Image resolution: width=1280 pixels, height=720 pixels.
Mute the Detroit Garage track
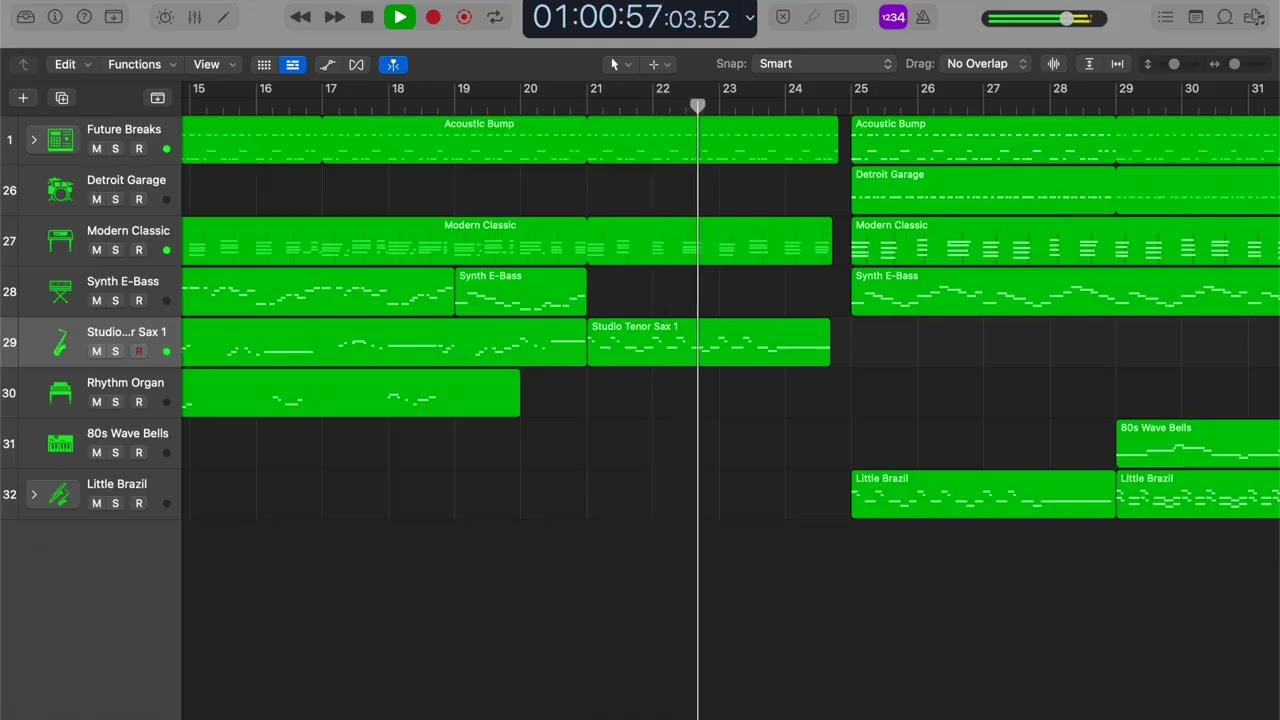[96, 199]
